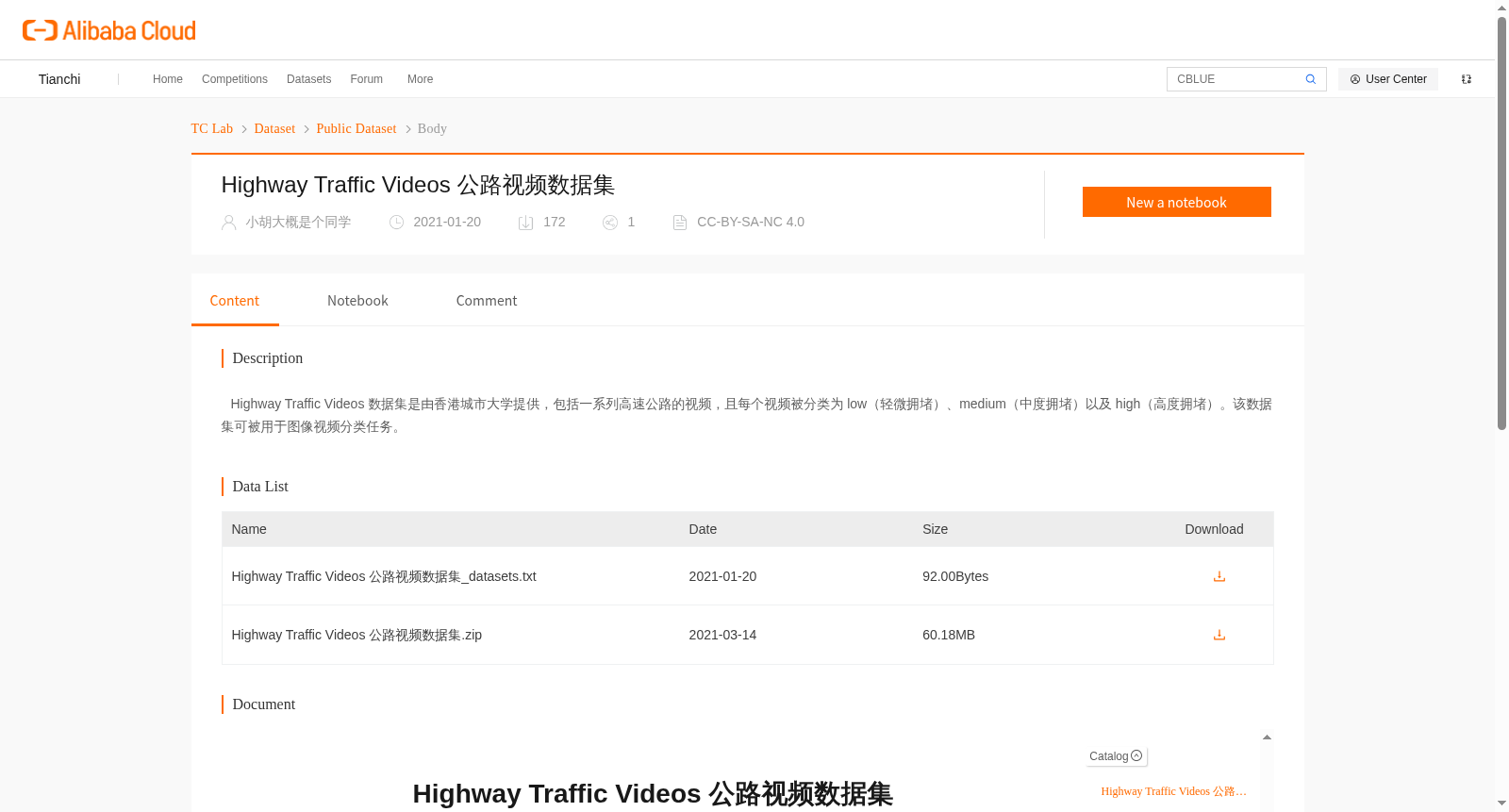Click file name ending .zip
The width and height of the screenshot is (1509, 812).
coord(357,635)
